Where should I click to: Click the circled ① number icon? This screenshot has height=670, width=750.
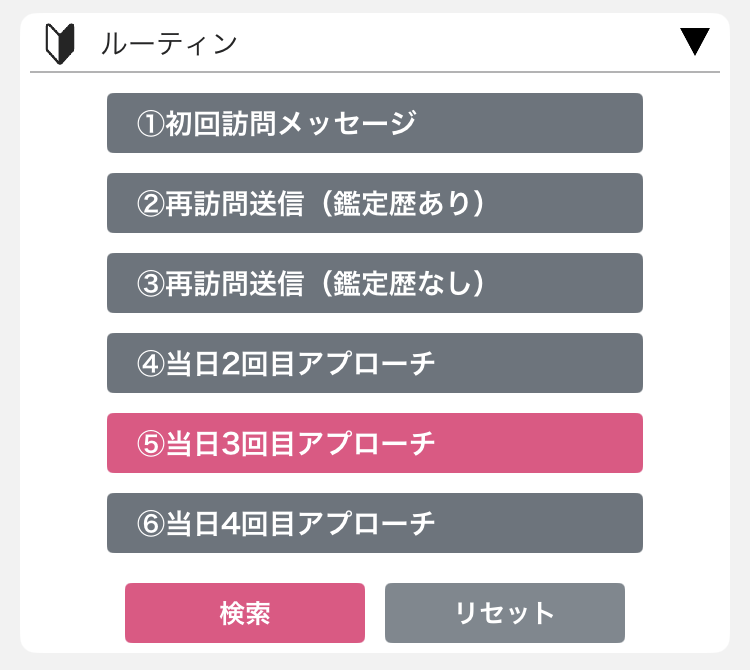[151, 123]
